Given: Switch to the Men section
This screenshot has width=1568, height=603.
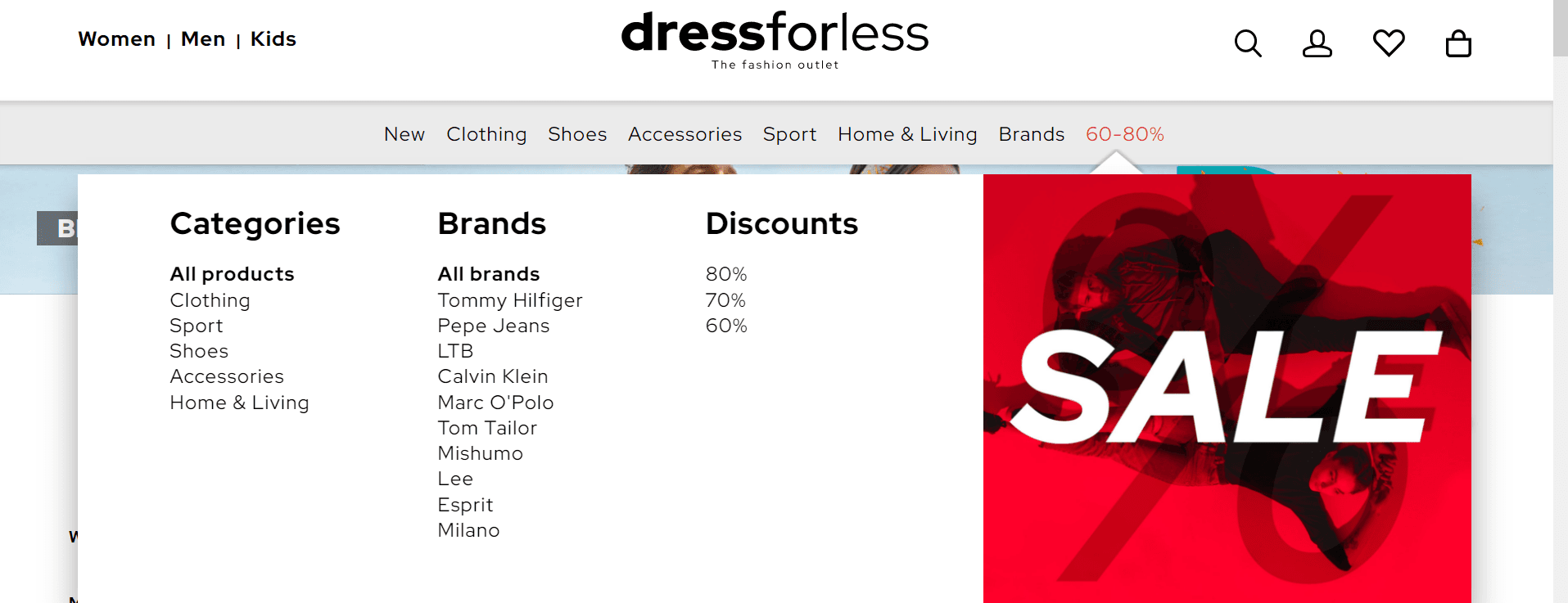Looking at the screenshot, I should point(203,39).
